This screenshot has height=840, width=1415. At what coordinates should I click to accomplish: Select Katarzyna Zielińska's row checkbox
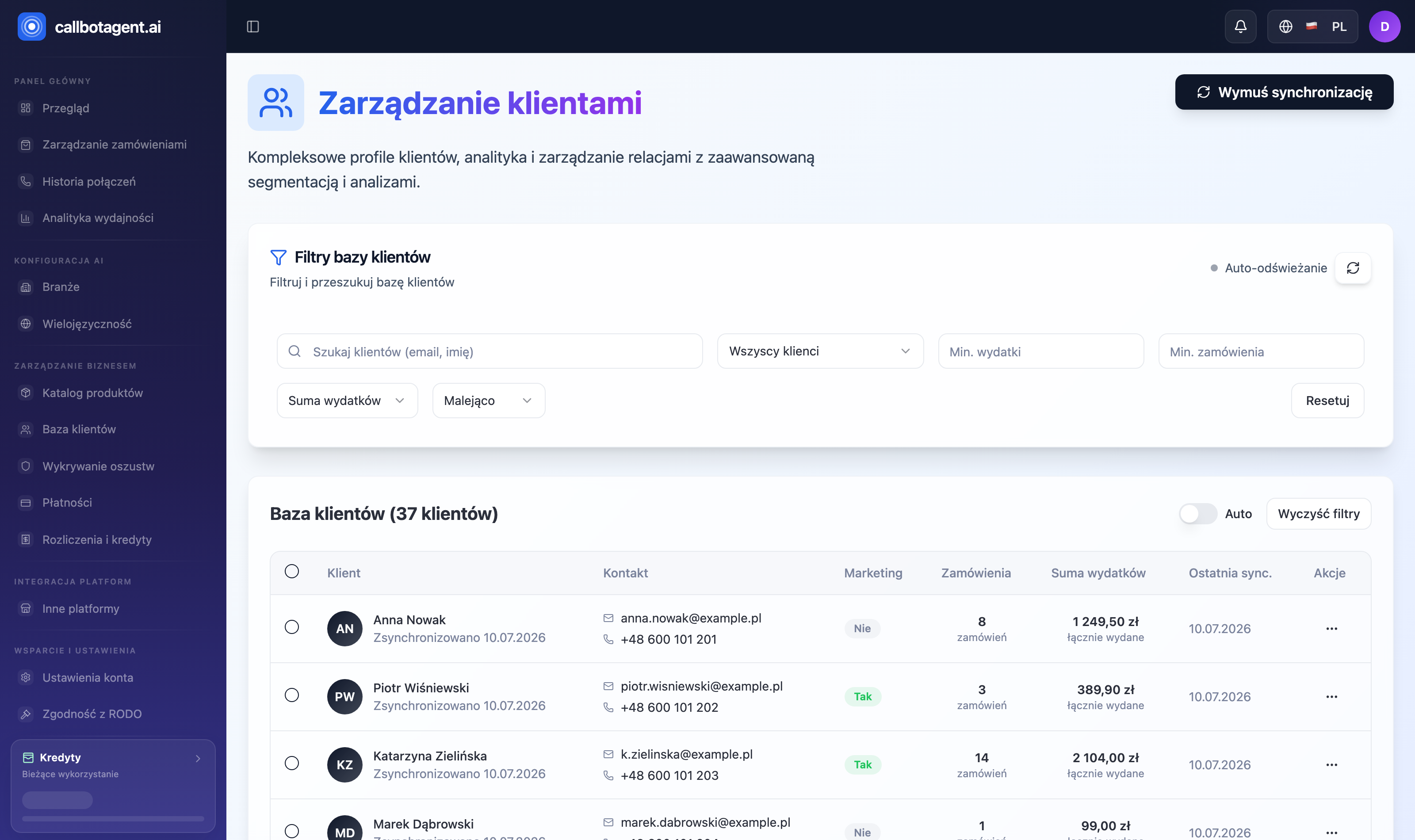click(291, 763)
